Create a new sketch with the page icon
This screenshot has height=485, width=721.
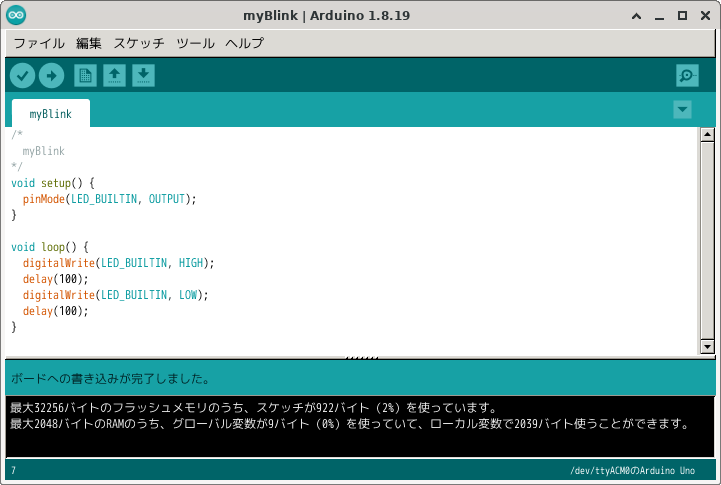(x=86, y=75)
